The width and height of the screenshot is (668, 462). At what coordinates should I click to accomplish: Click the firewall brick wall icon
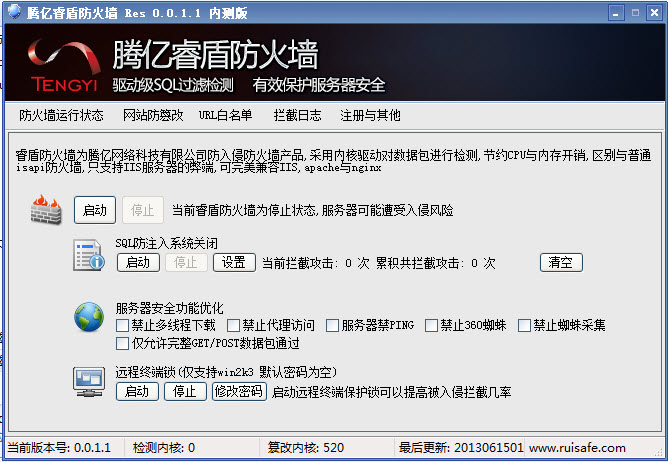[x=46, y=210]
